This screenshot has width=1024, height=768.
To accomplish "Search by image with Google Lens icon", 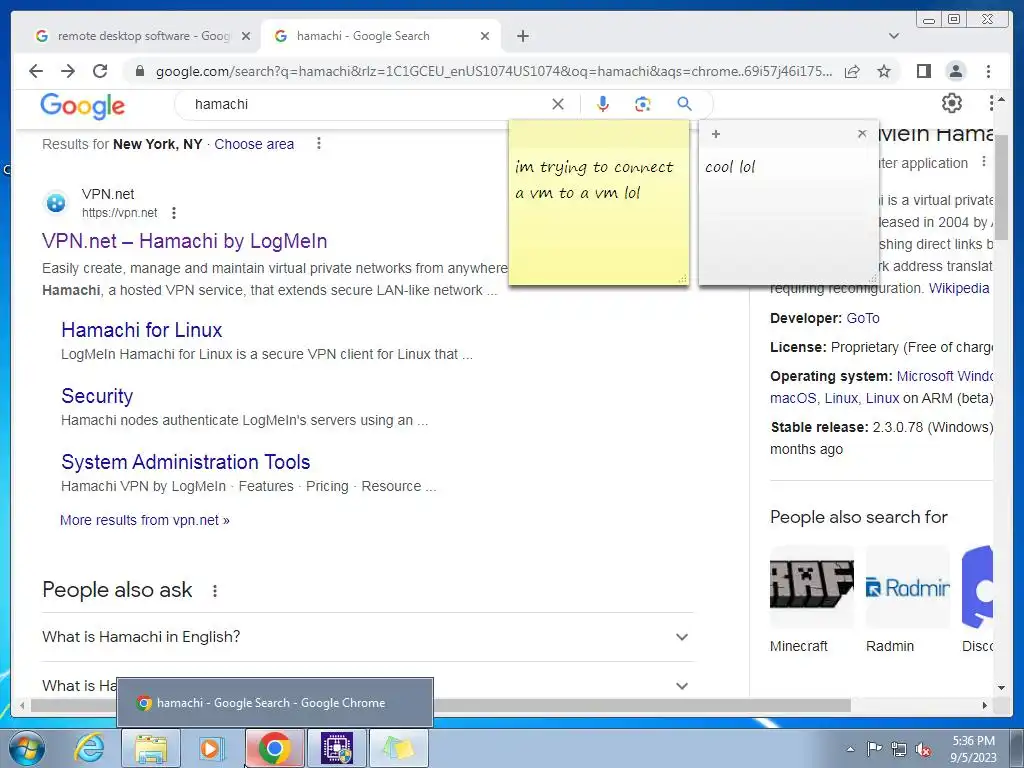I will click(643, 104).
